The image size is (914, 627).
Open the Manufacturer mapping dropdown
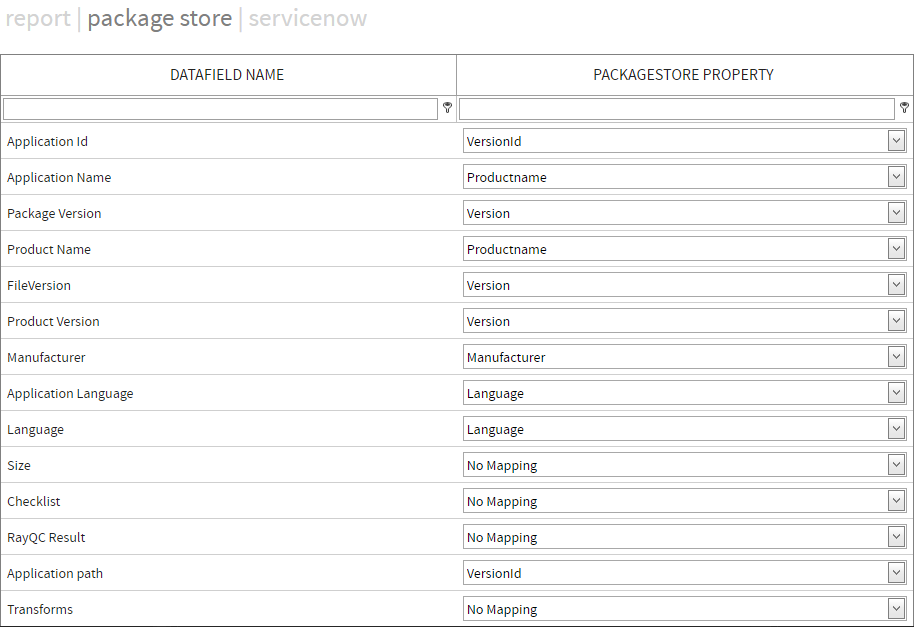[896, 356]
